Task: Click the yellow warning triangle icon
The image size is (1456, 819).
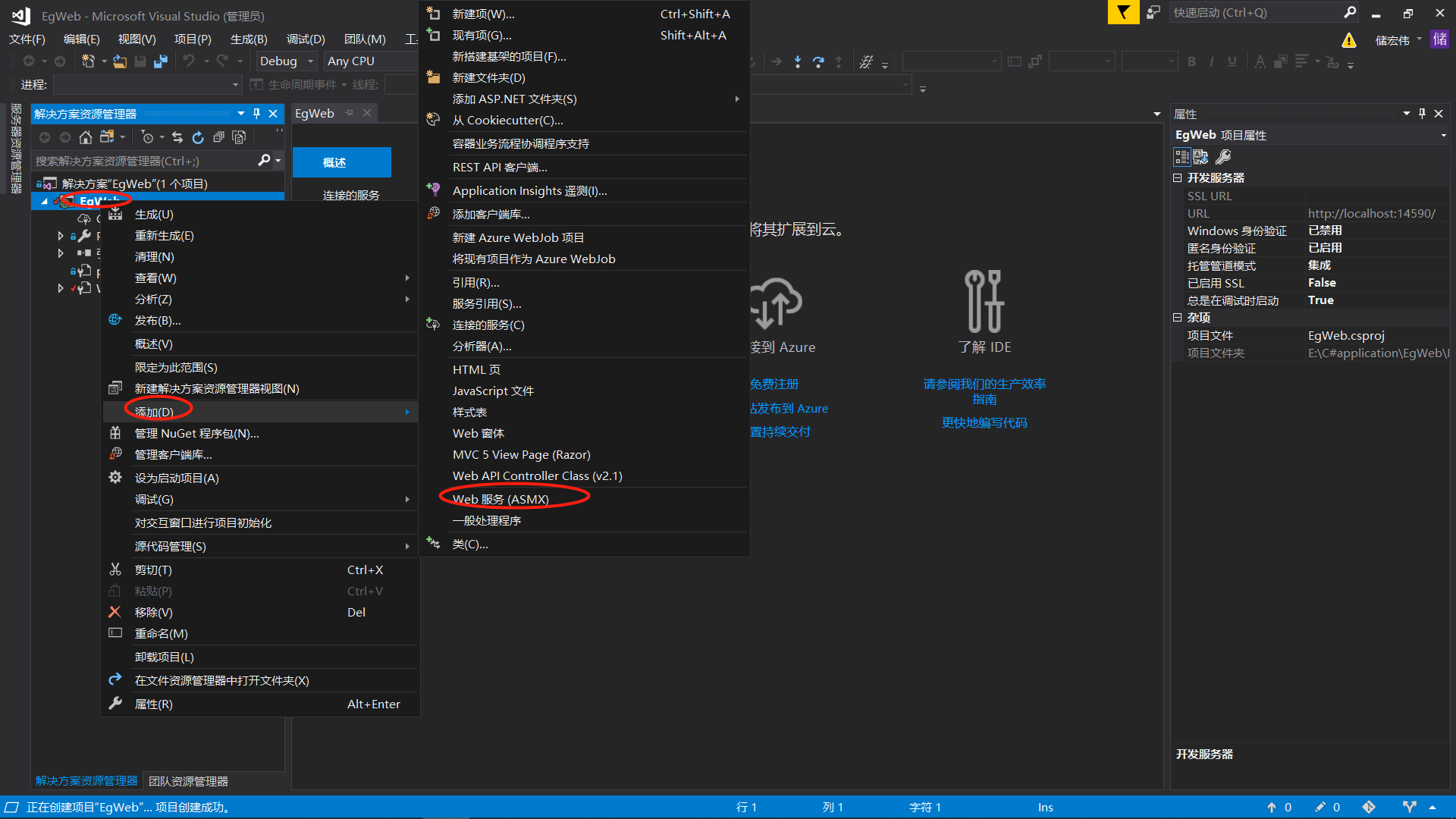Action: (1348, 40)
